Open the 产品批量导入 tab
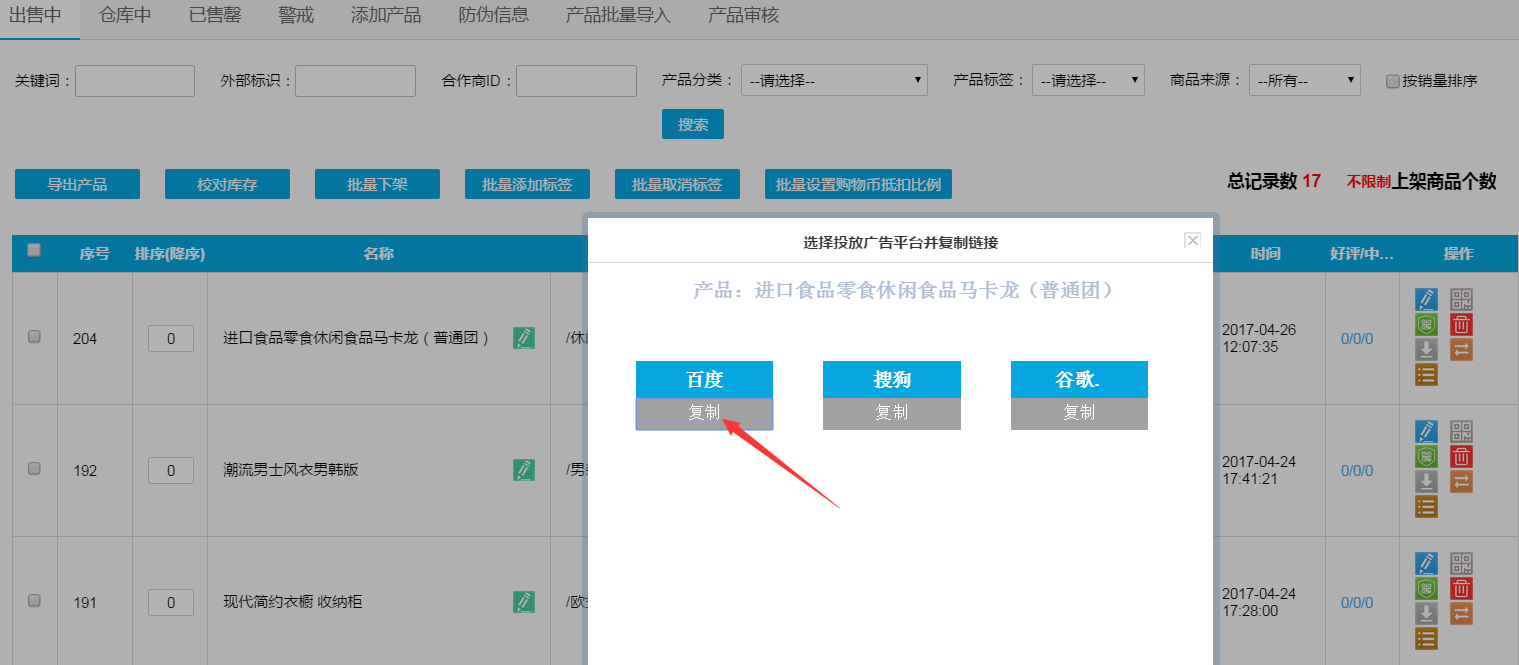This screenshot has height=665, width=1519. tap(618, 16)
